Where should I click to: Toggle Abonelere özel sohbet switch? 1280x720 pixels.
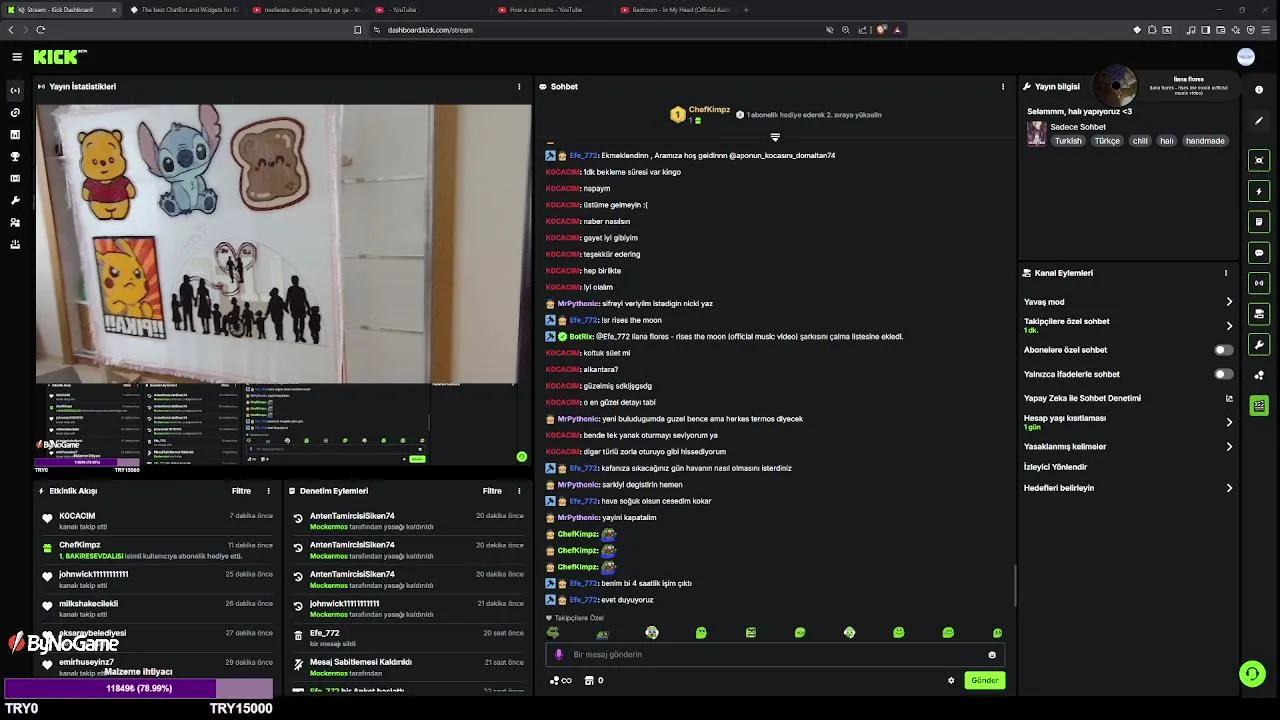pyautogui.click(x=1223, y=350)
